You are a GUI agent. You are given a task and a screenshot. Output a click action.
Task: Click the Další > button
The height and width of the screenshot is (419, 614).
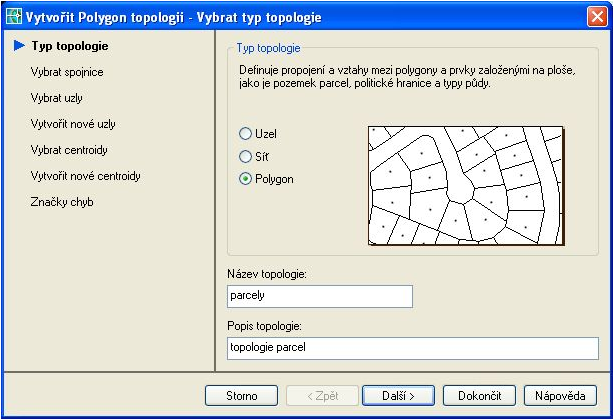pyautogui.click(x=398, y=396)
